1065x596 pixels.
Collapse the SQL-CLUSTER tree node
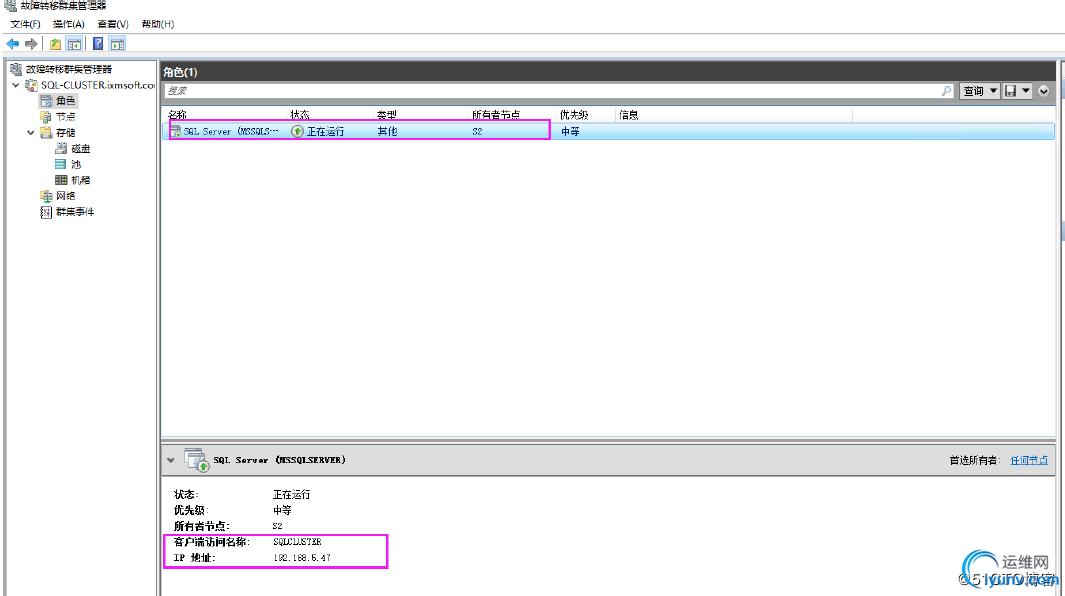tap(16, 85)
